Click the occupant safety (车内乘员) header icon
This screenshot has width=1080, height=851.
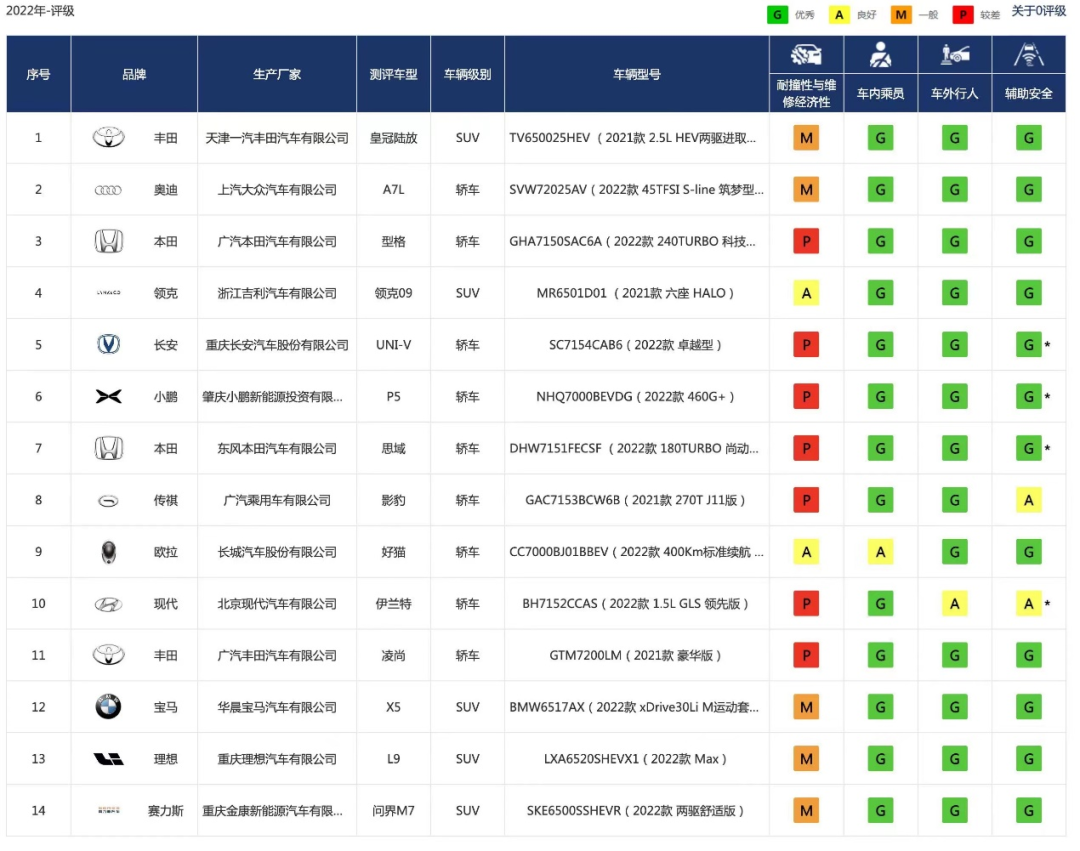[880, 55]
